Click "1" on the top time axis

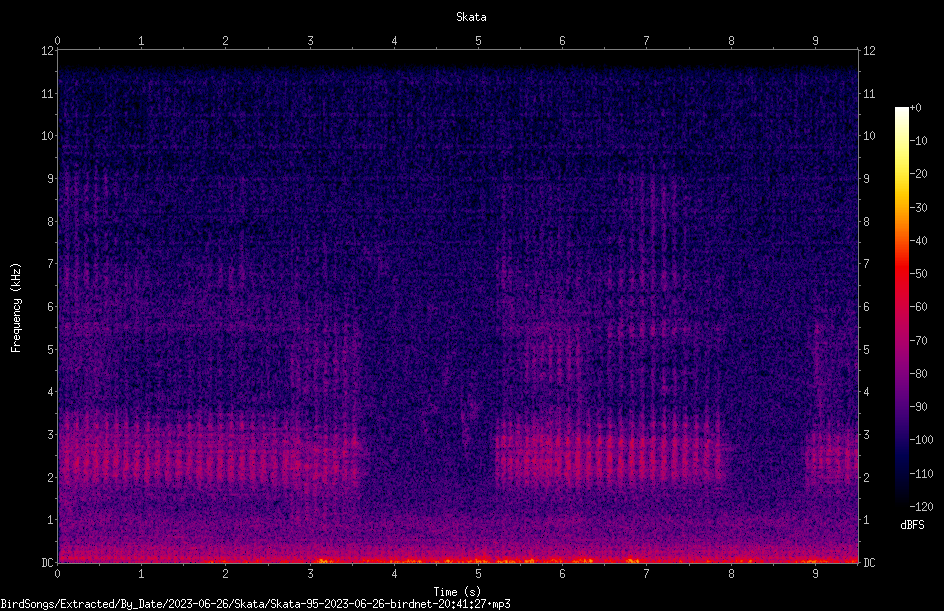click(x=141, y=41)
